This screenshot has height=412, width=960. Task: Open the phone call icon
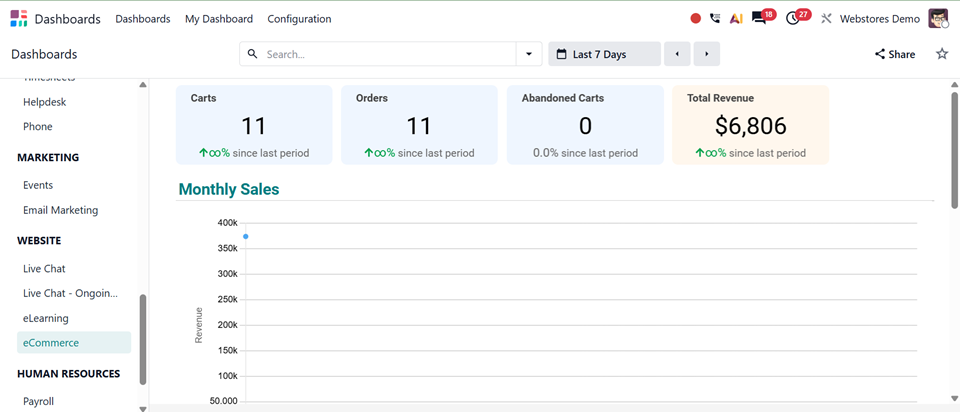(714, 18)
